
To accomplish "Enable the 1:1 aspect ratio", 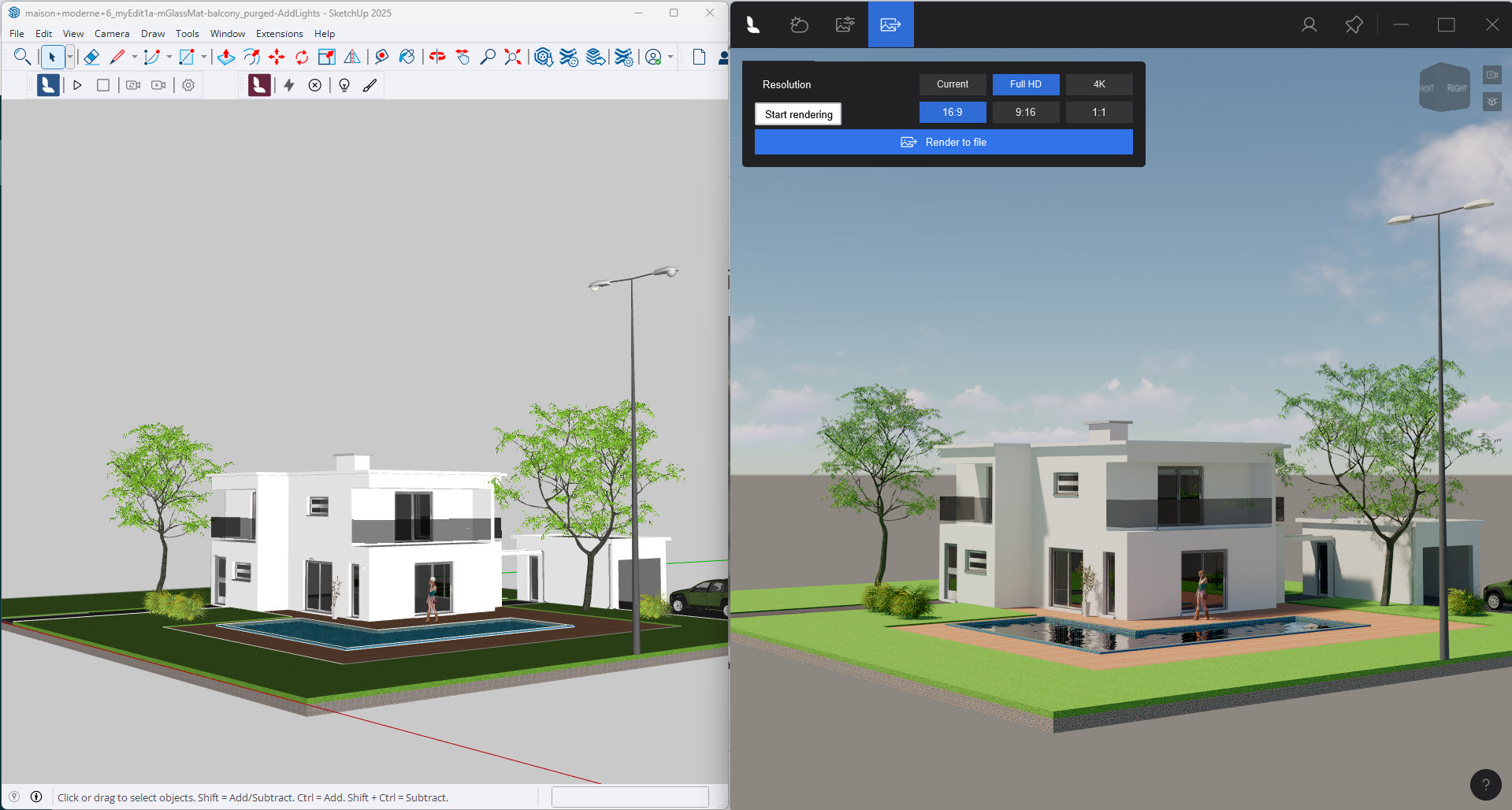I will pos(1098,112).
